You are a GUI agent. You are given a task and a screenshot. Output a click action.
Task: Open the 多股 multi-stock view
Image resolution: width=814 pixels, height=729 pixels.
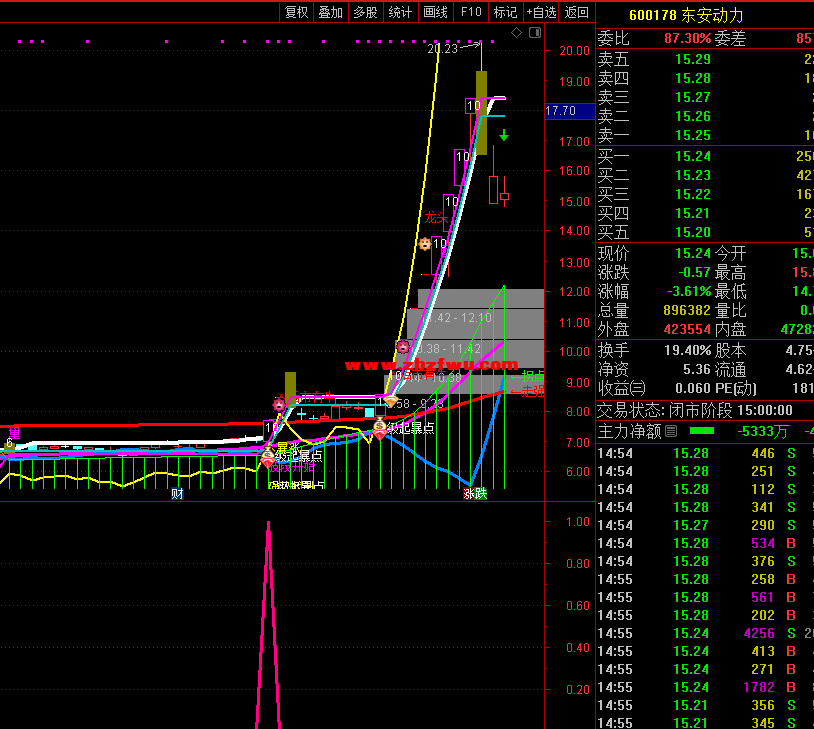(x=365, y=12)
